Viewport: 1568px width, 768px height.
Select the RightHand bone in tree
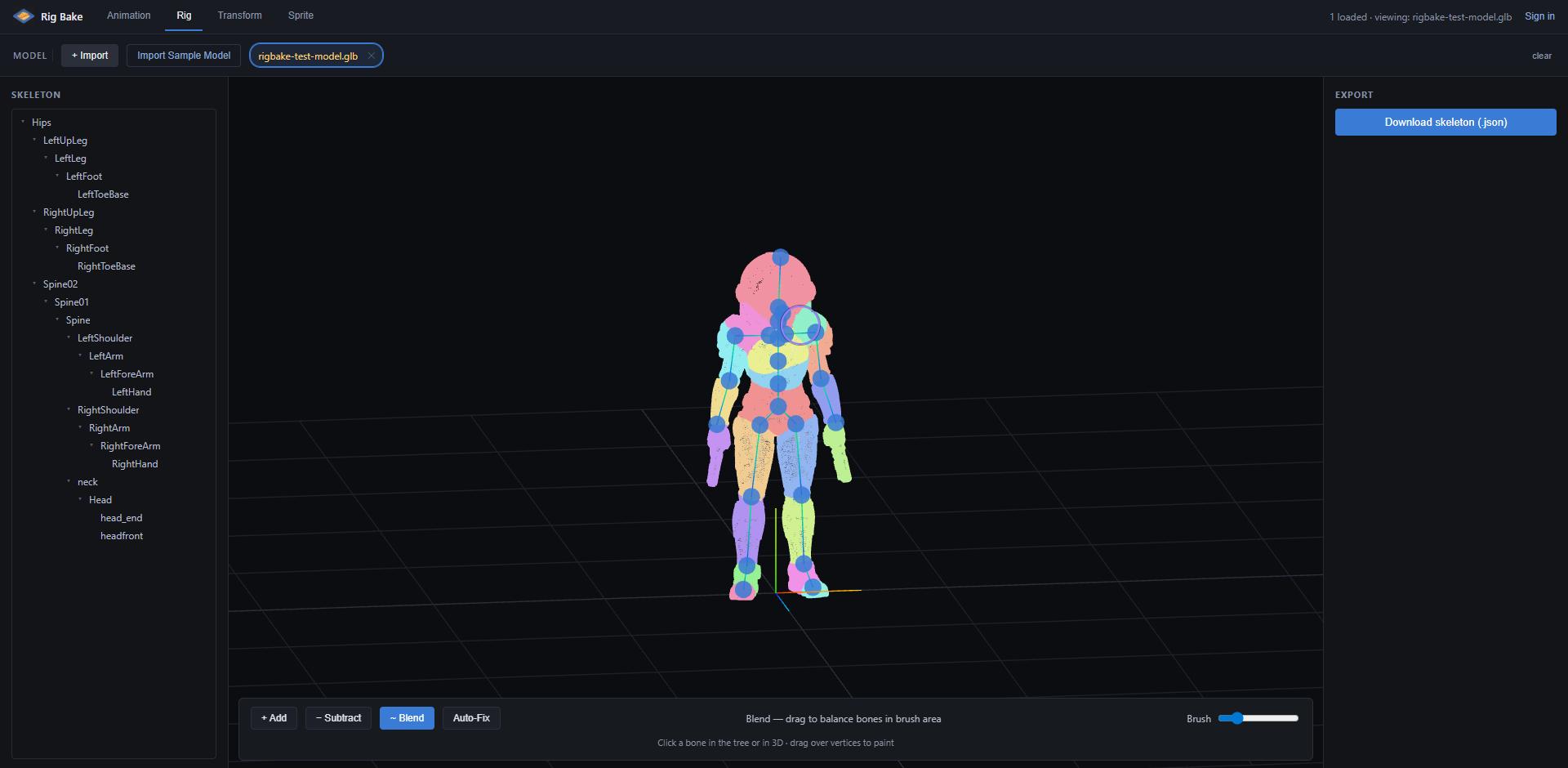tap(135, 464)
